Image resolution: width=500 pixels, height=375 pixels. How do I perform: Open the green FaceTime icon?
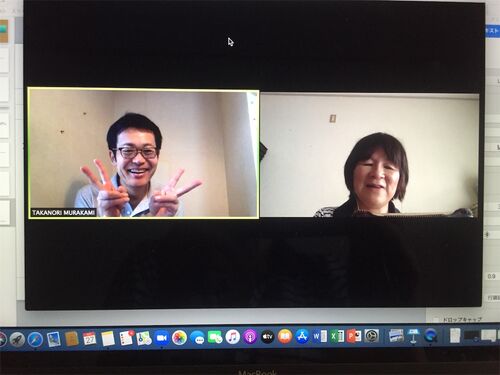(x=215, y=337)
